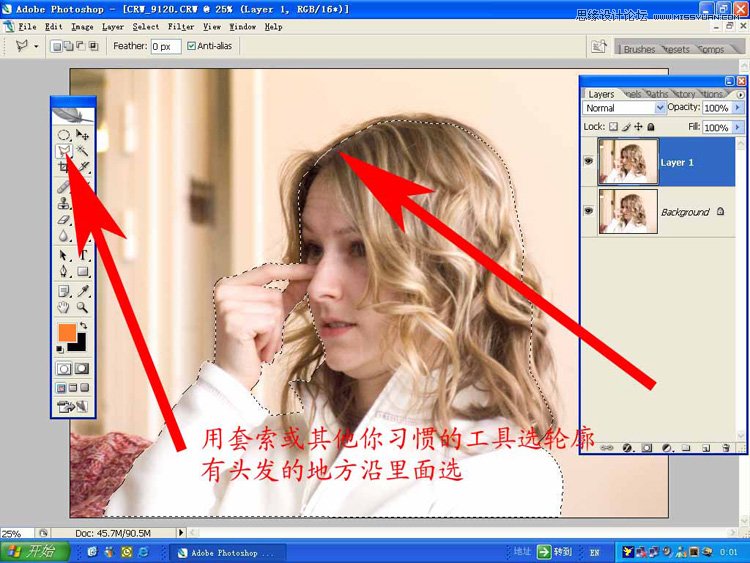Open the Layer menu
This screenshot has width=750, height=563.
point(113,27)
